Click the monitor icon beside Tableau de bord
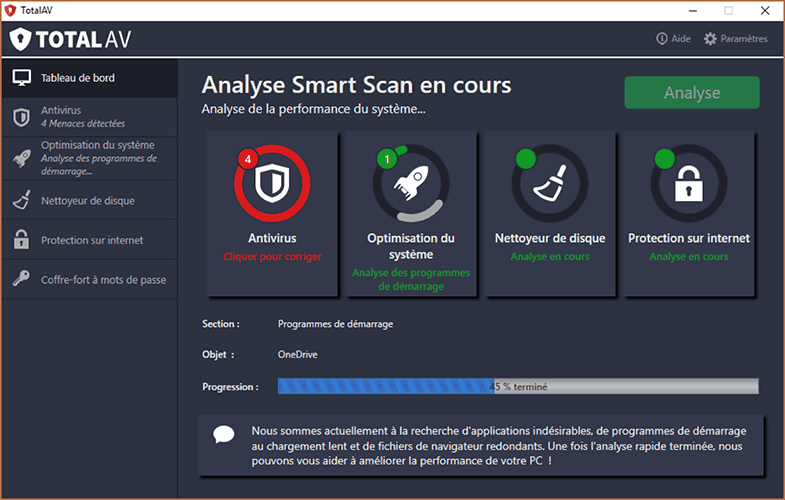This screenshot has width=785, height=500. click(x=22, y=78)
